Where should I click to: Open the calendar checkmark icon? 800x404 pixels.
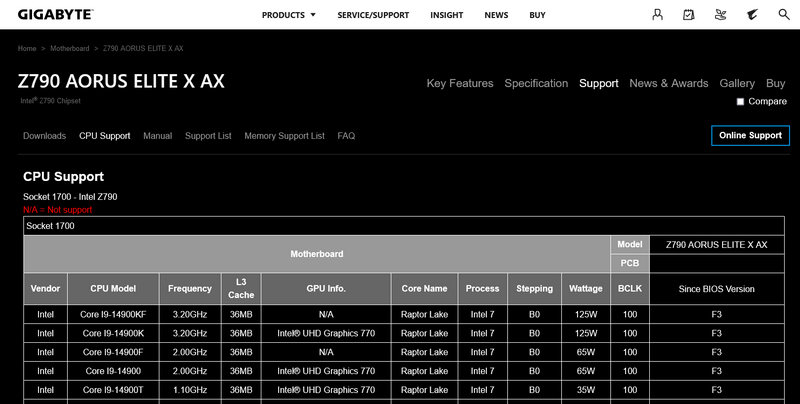click(x=689, y=14)
